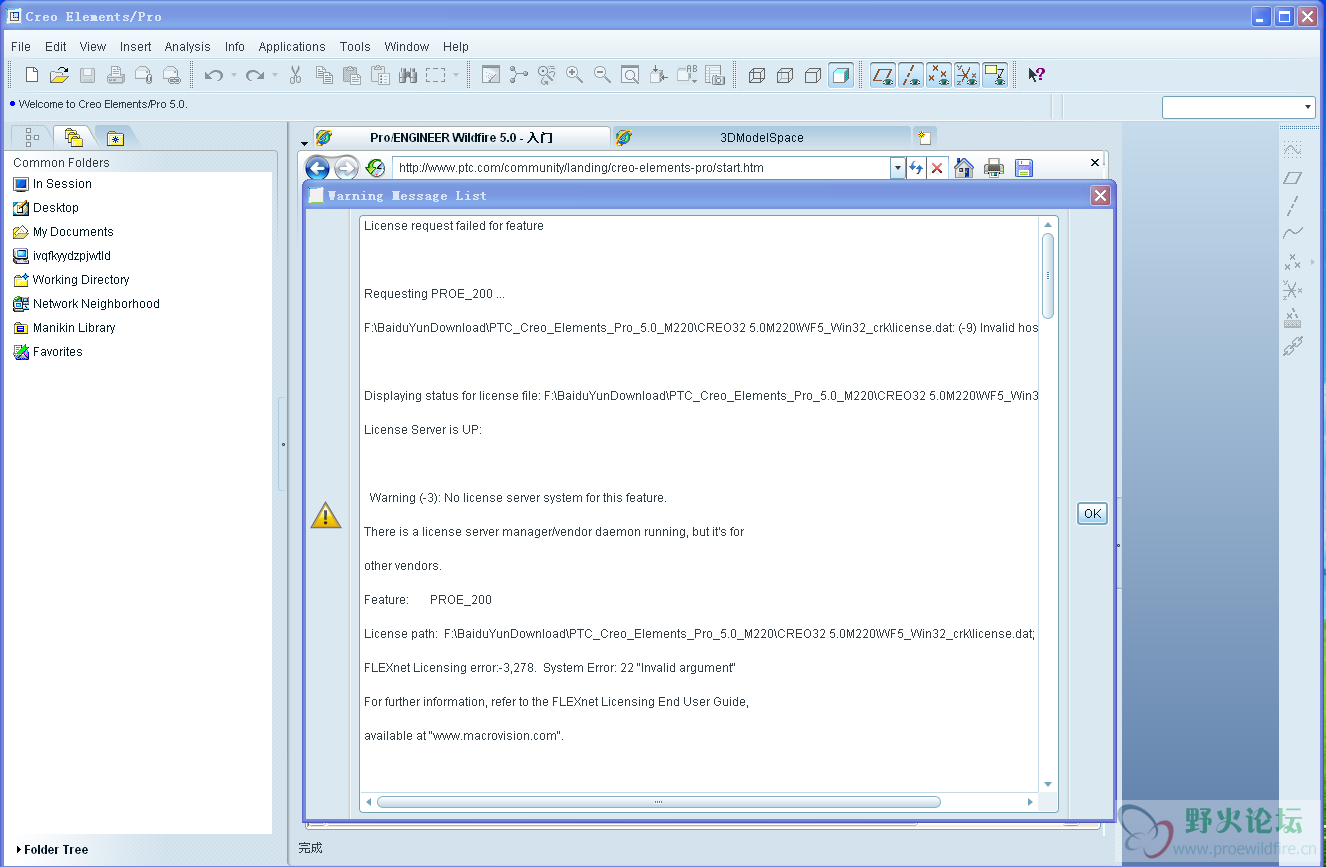The height and width of the screenshot is (867, 1326).
Task: Open the In Session folder
Action: [52, 184]
